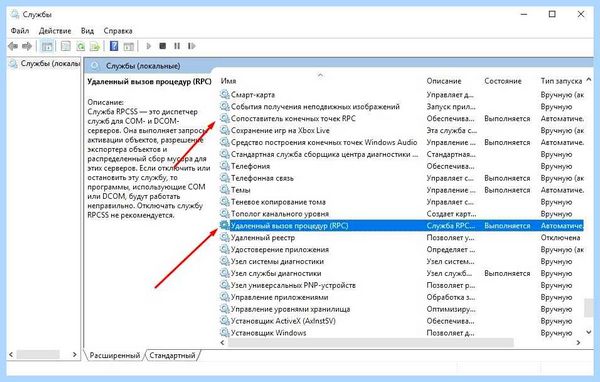600x382 pixels.
Task: Click the gear icon beside Темы
Action: tap(225, 189)
